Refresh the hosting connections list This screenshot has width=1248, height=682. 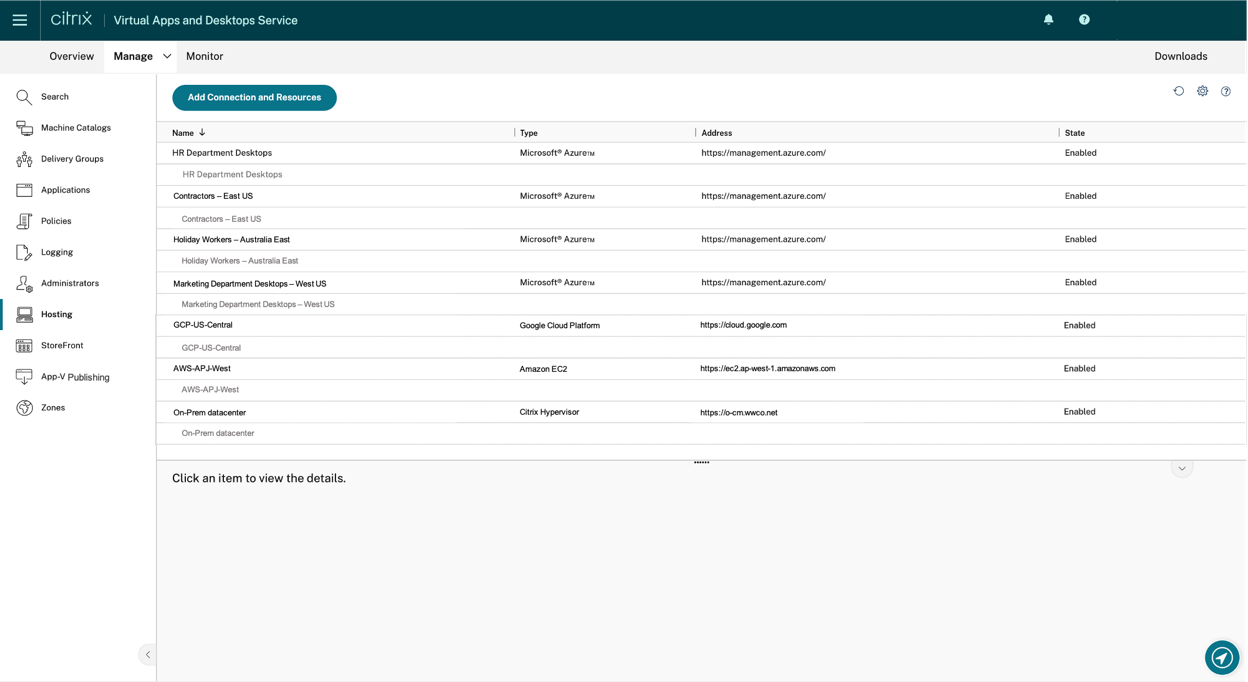[1179, 91]
